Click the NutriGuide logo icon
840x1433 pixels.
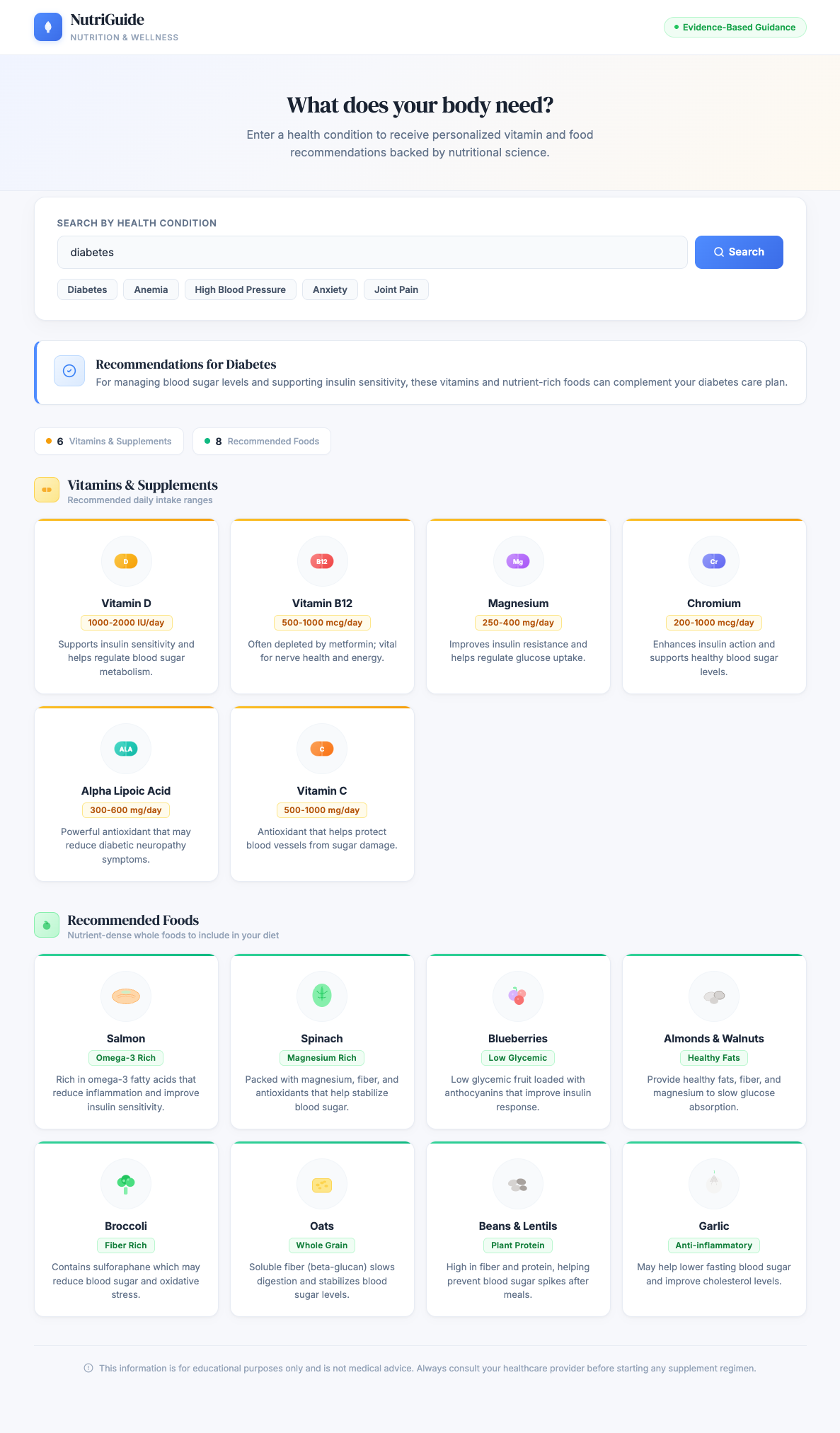coord(48,27)
